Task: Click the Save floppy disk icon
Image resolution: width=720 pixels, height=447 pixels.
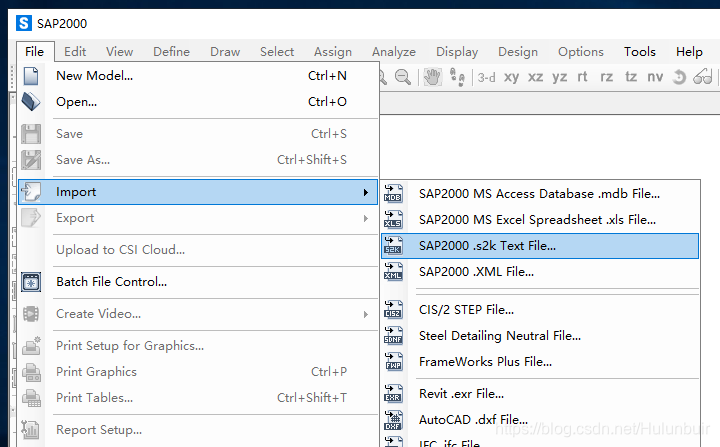Action: 31,134
